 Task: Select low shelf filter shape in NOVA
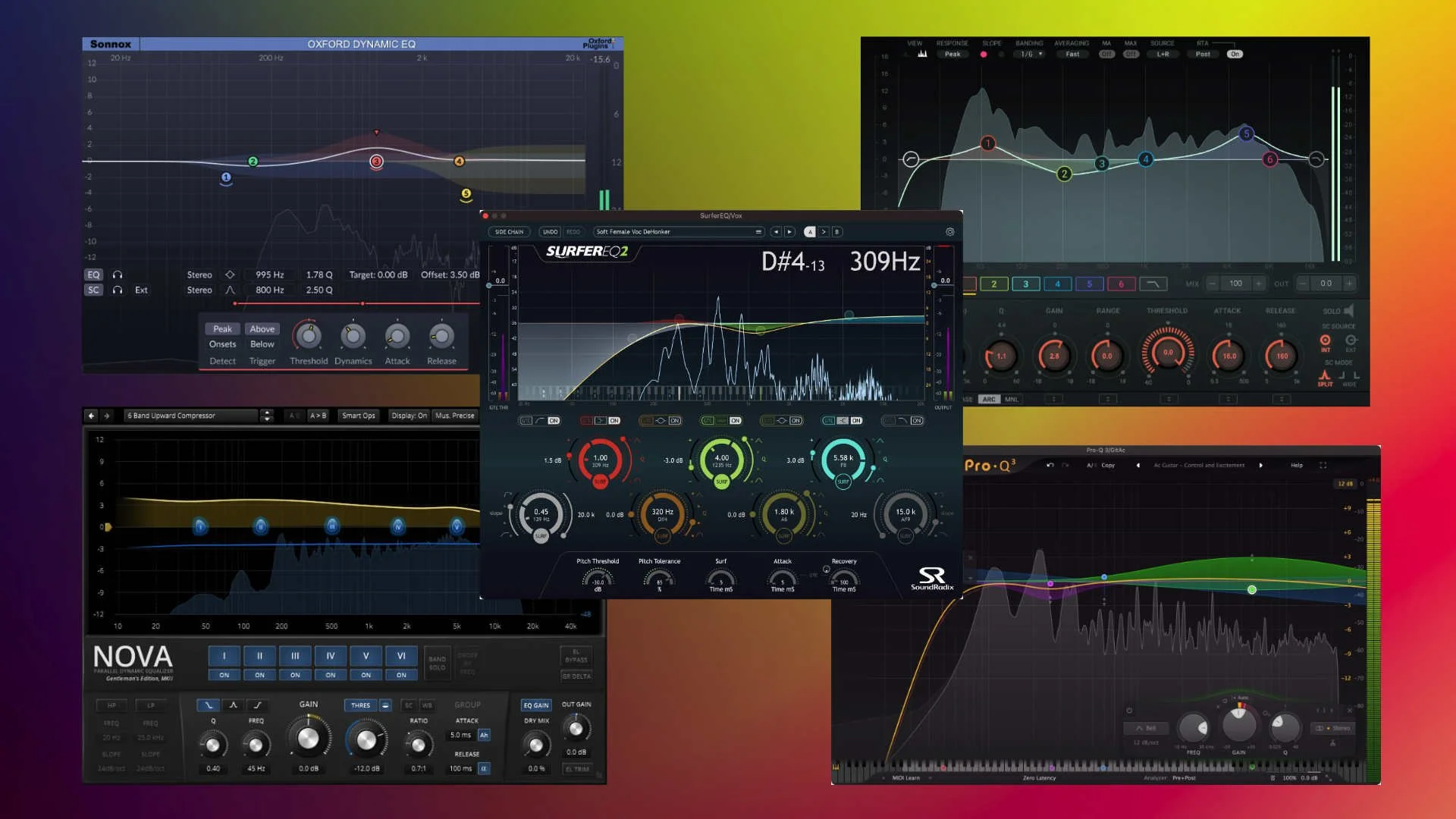click(x=209, y=705)
